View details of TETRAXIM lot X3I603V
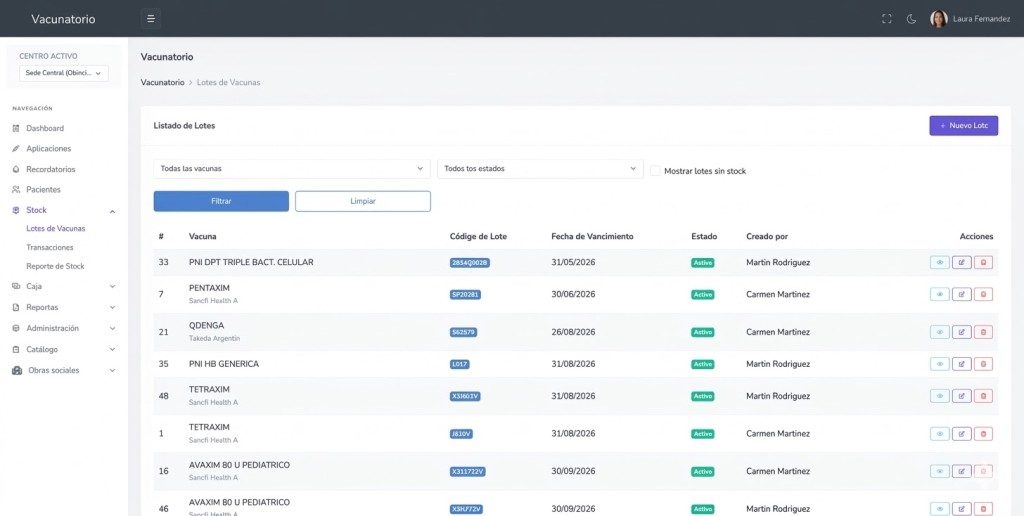1024x516 pixels. pyautogui.click(x=939, y=396)
